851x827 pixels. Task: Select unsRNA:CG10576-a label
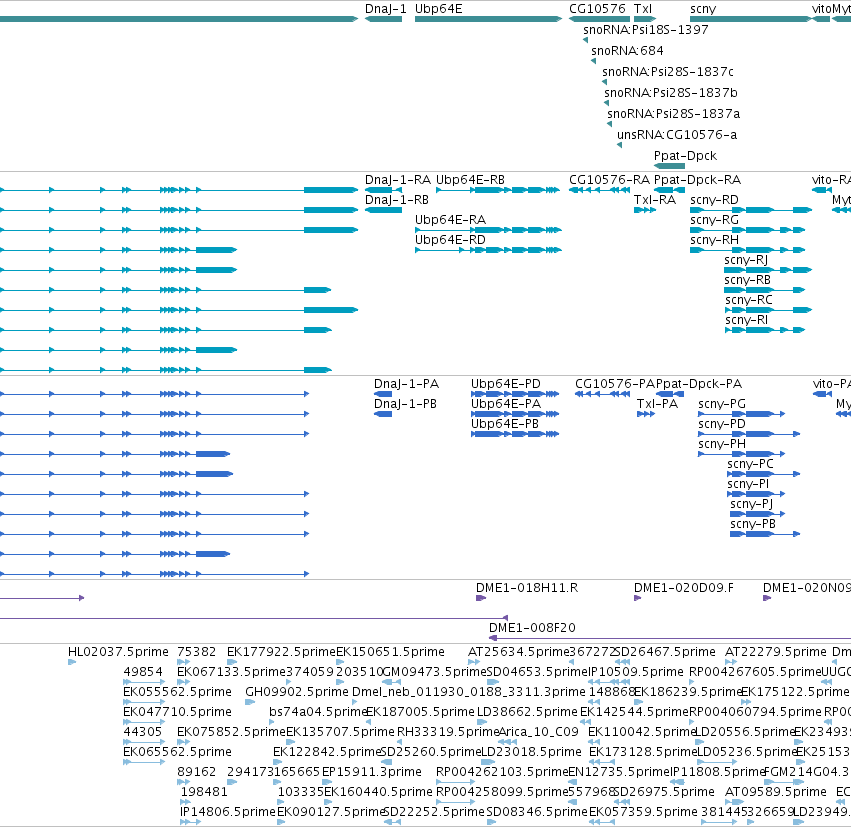[677, 135]
